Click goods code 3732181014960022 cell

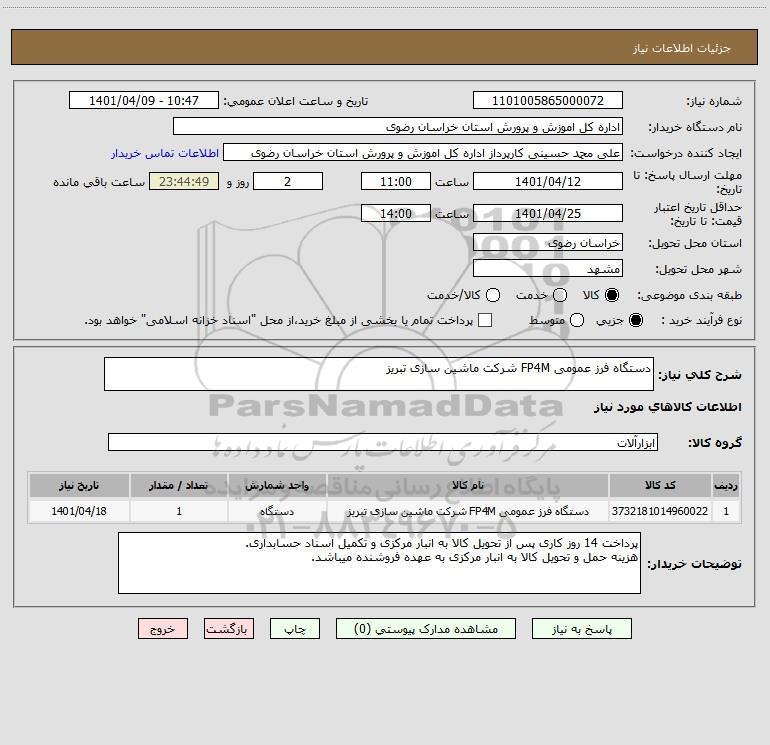click(x=660, y=511)
